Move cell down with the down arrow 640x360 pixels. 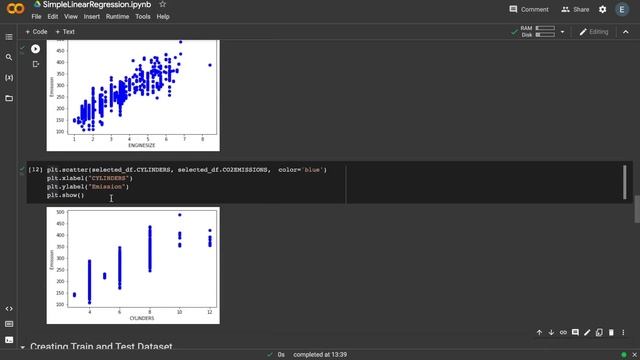[551, 333]
